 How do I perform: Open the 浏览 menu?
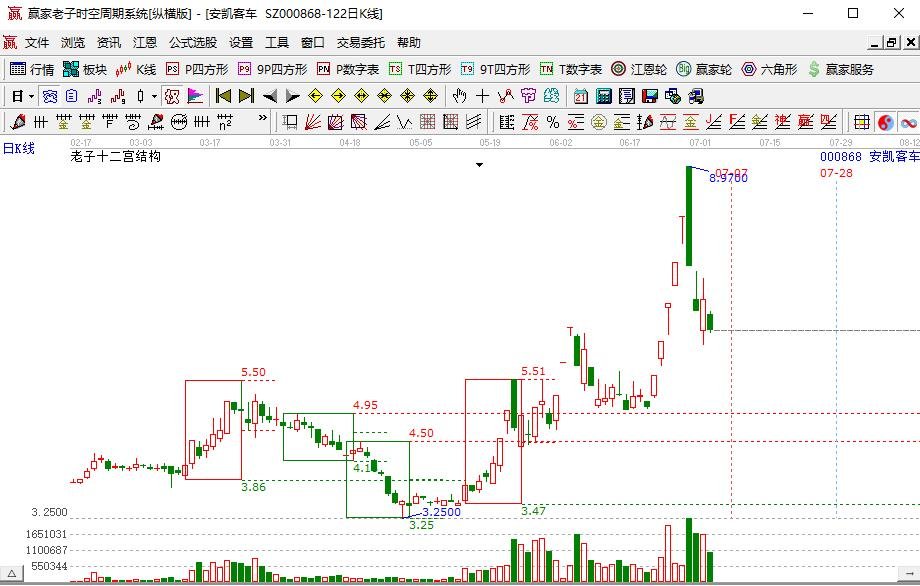click(x=73, y=42)
